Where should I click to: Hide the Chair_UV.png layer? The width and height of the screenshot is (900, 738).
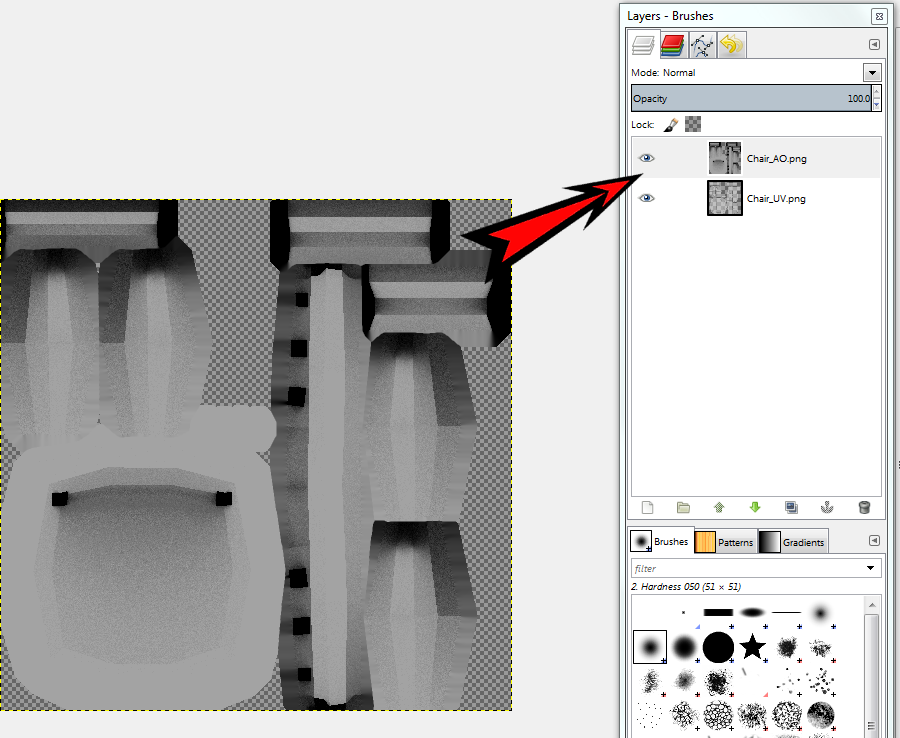(x=647, y=198)
